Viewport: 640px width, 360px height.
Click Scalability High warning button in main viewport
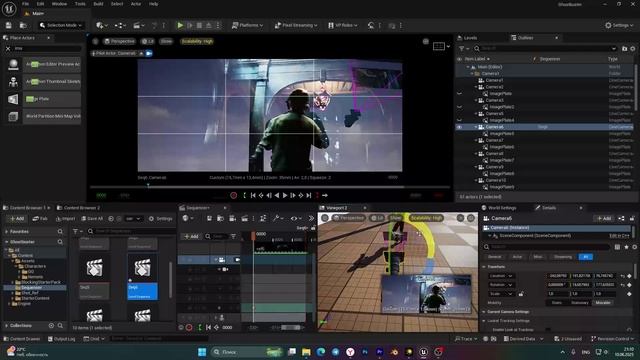(197, 42)
